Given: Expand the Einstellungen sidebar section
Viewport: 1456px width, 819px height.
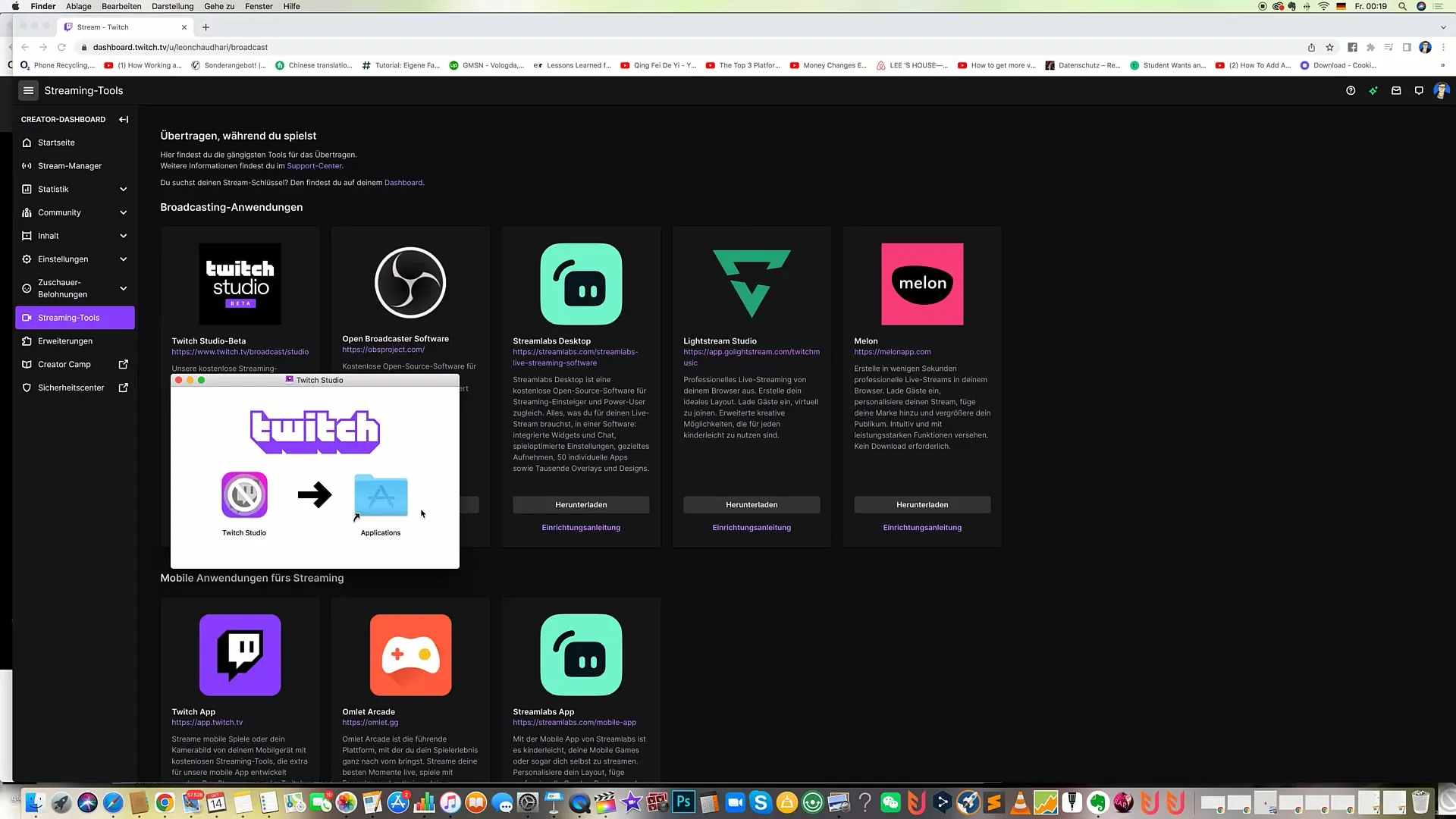Looking at the screenshot, I should (124, 259).
